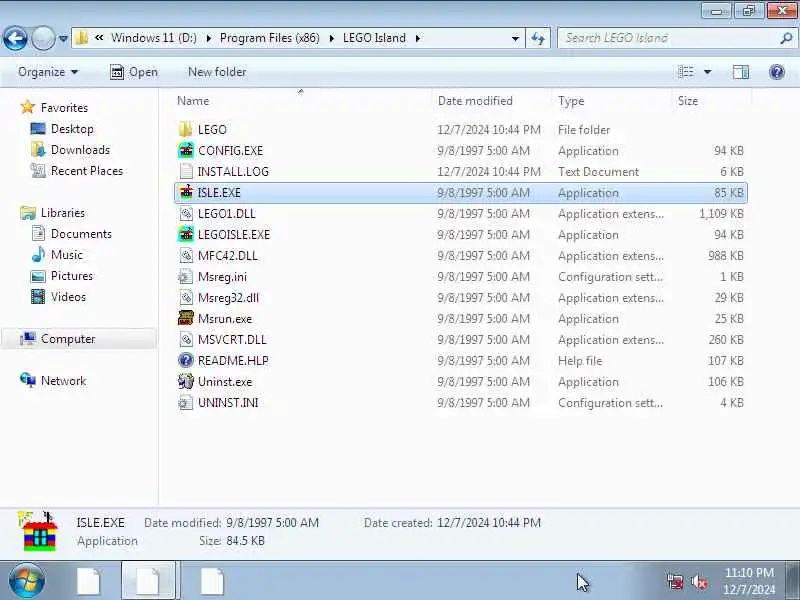Click the Forward navigation button
Screen dimensions: 800x600
(x=43, y=38)
